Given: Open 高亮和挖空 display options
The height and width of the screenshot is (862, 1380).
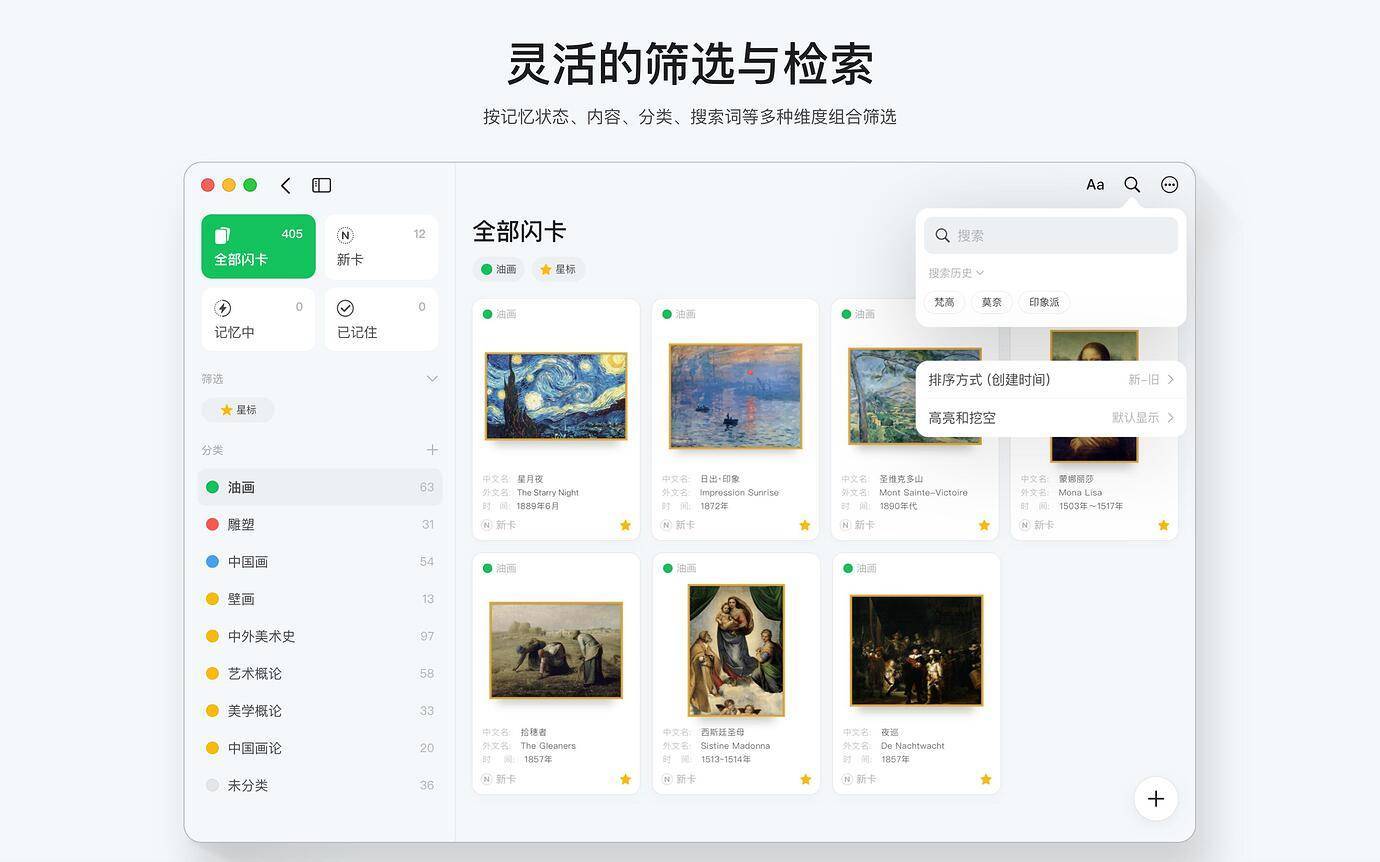Looking at the screenshot, I should click(1051, 418).
